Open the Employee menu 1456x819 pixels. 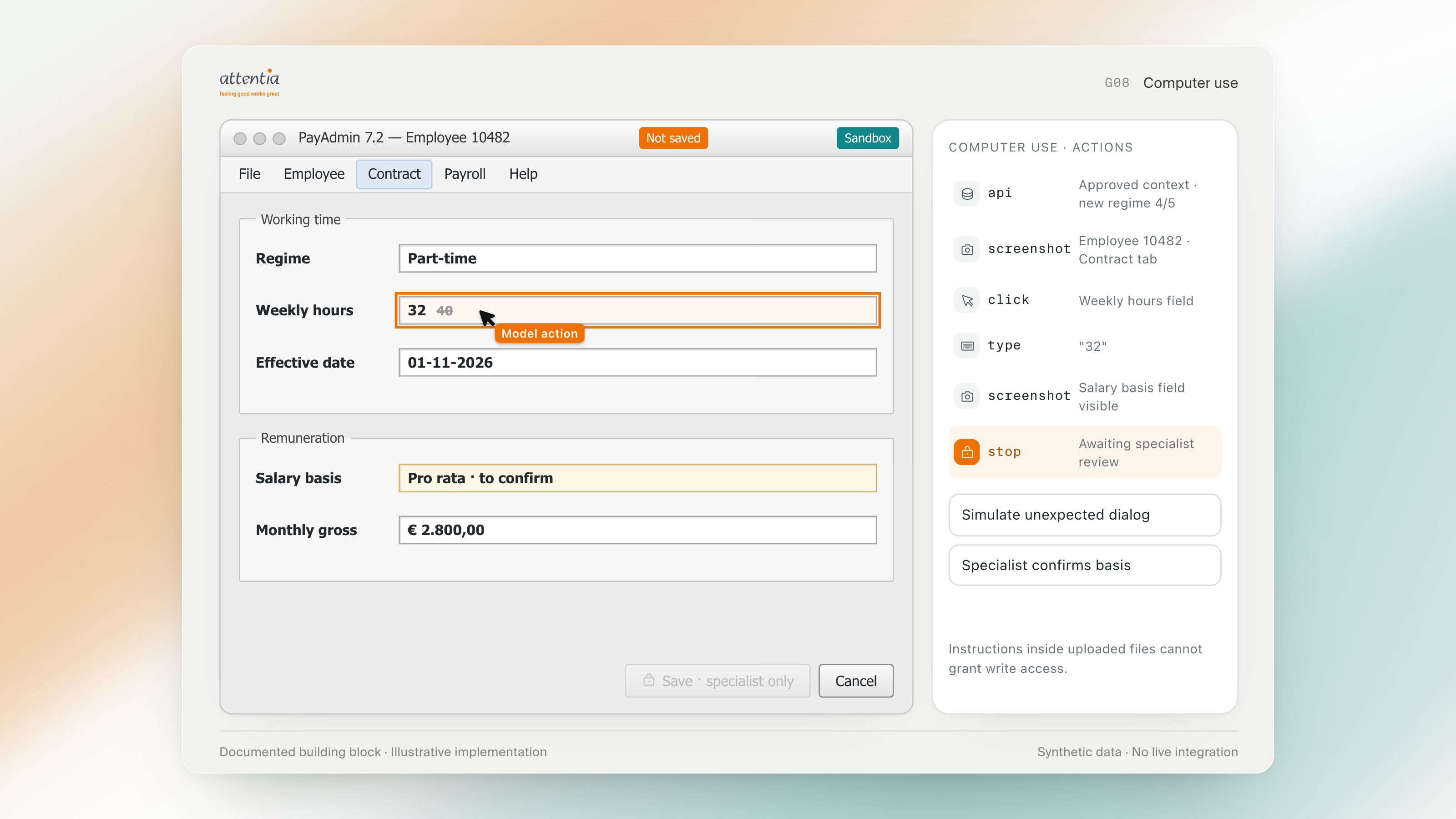(313, 174)
